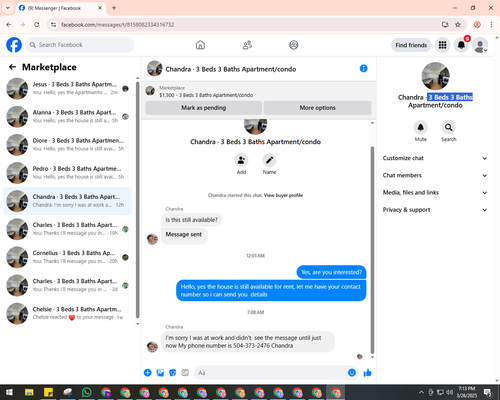
Task: Select the Messenger browser tab
Action: point(61,8)
